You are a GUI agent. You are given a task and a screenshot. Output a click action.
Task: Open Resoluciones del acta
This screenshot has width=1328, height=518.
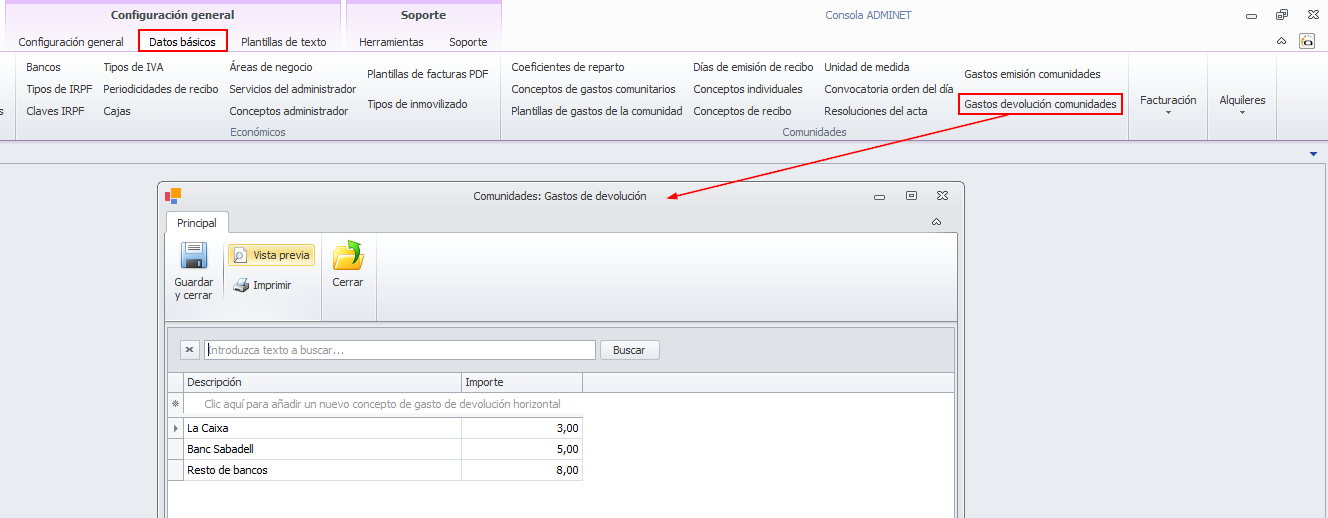(876, 111)
